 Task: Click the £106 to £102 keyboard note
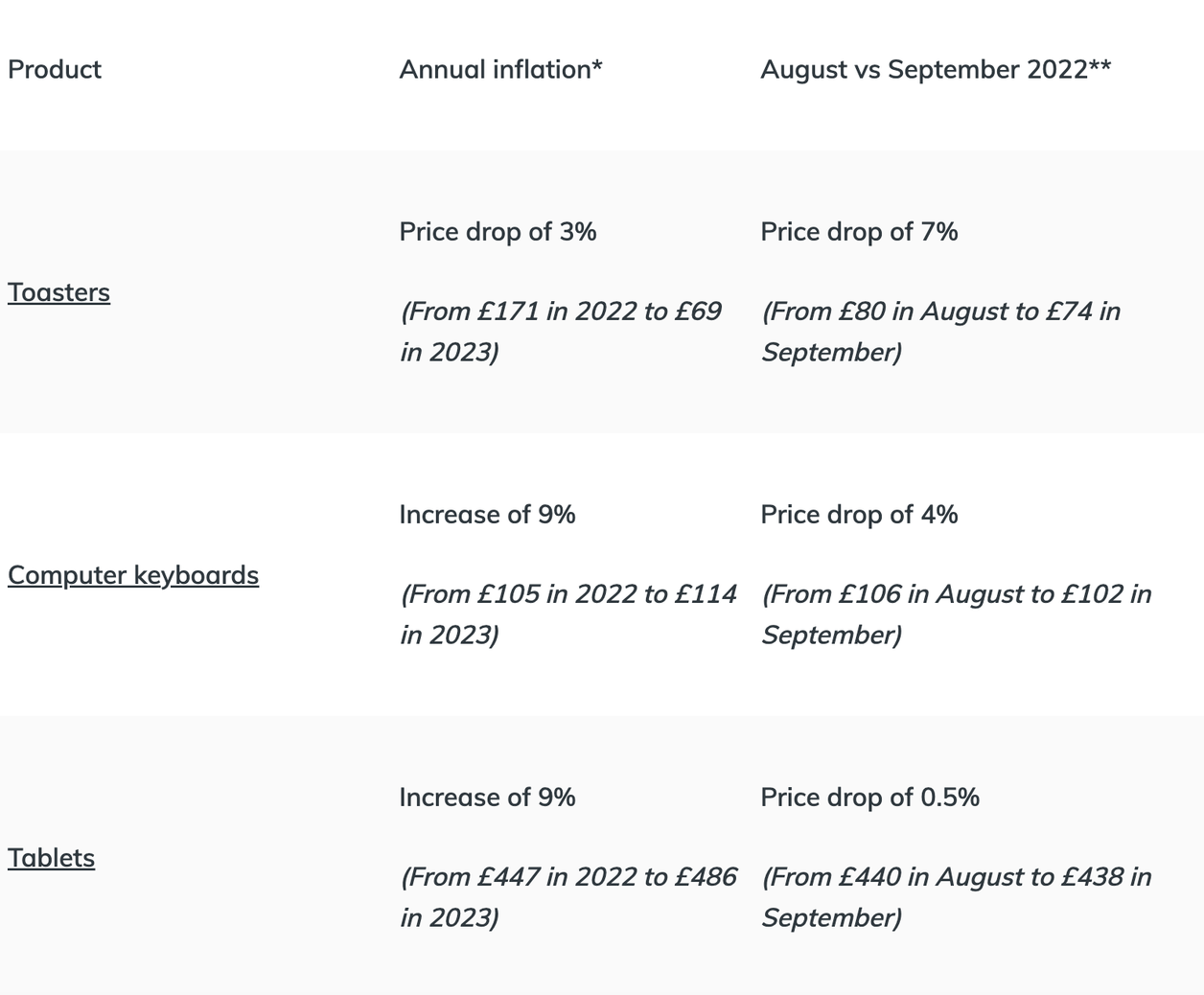click(956, 613)
